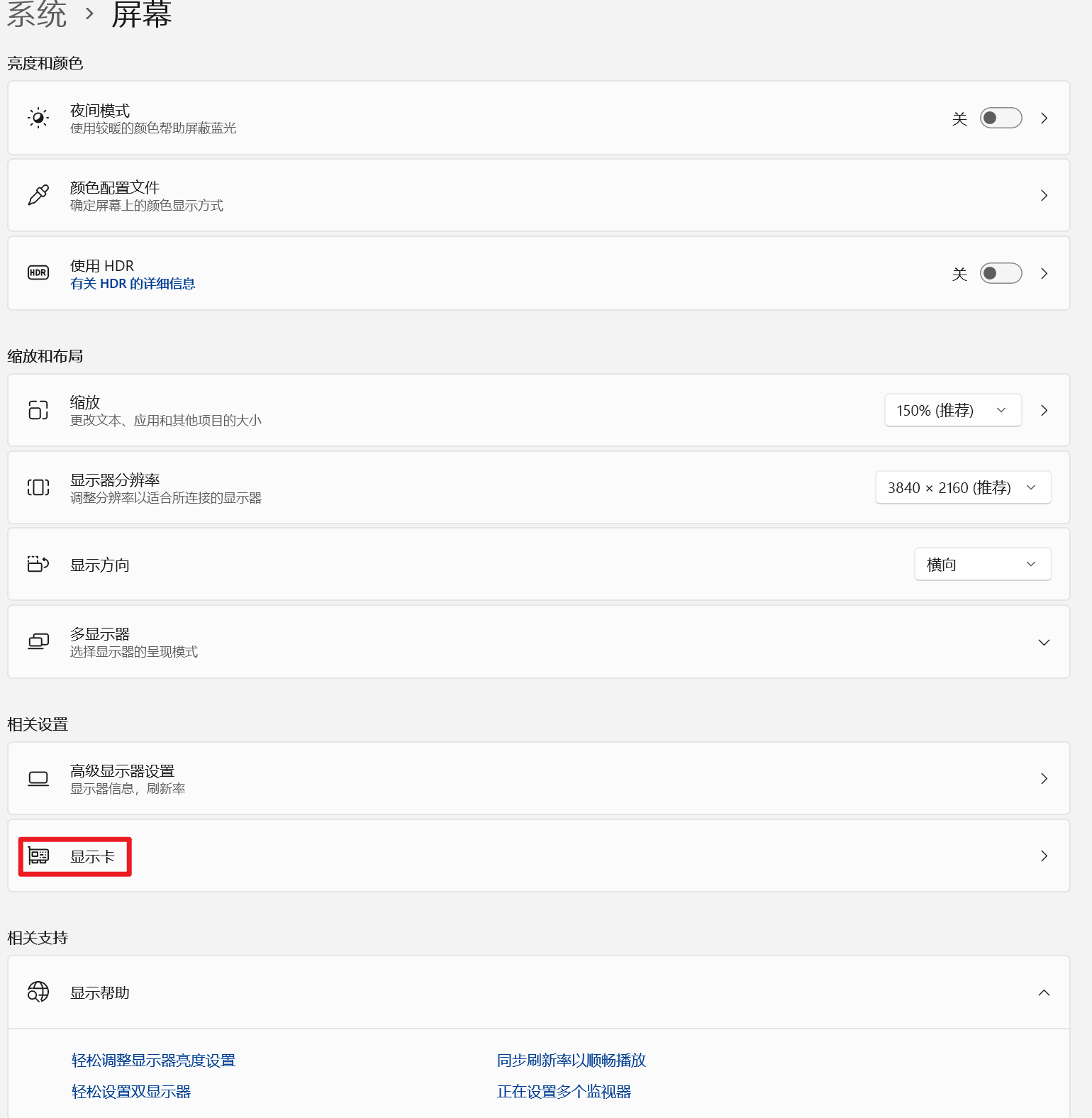Click 使用较暖的颜色帮助屏蔽蓝光 description
This screenshot has width=1092, height=1118.
point(153,128)
